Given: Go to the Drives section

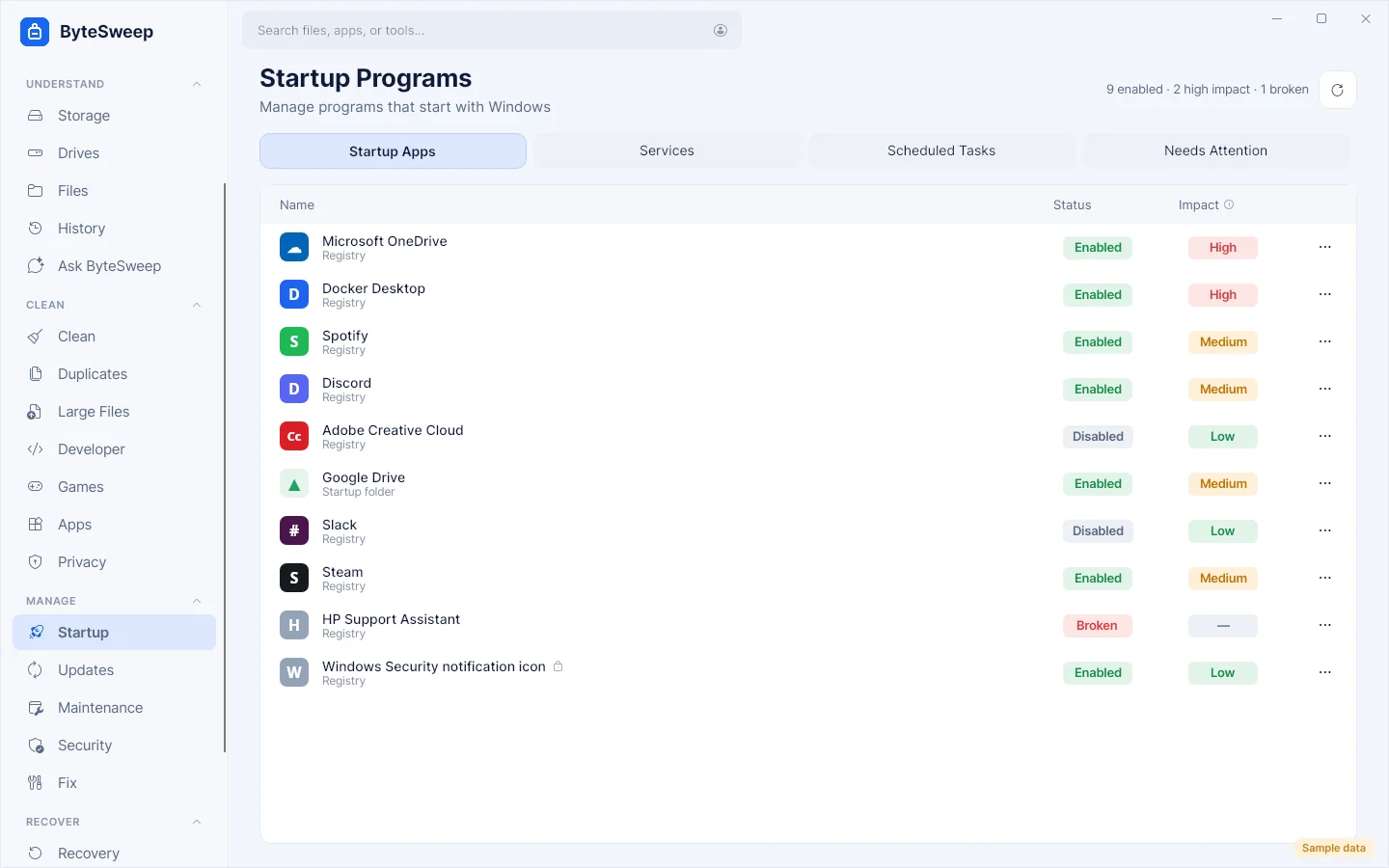Looking at the screenshot, I should click(114, 153).
